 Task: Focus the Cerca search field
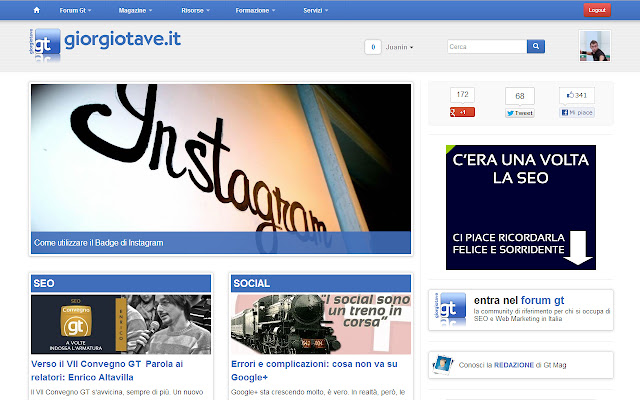coord(486,46)
